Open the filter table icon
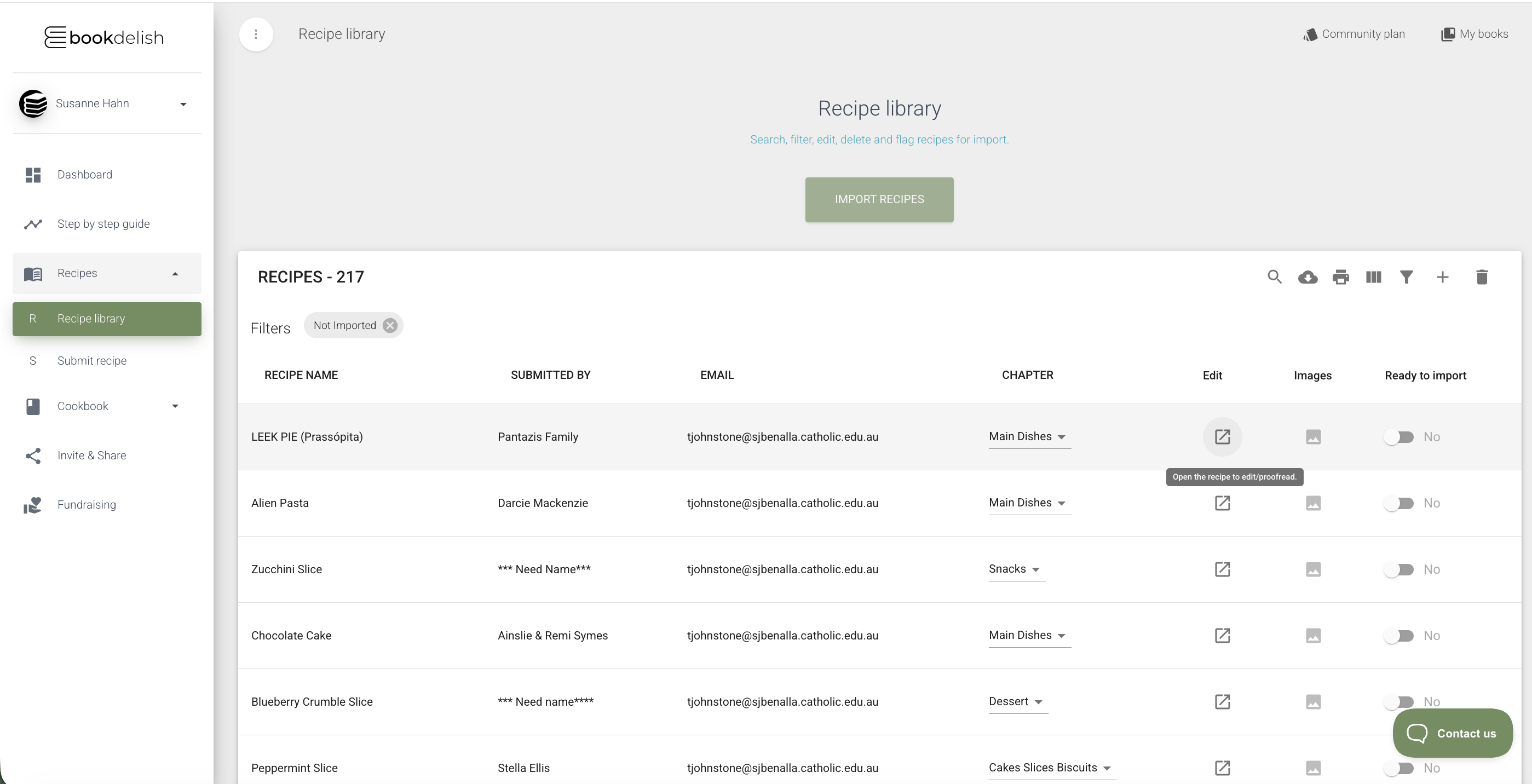Screen dimensions: 1532x784 point(1407,277)
